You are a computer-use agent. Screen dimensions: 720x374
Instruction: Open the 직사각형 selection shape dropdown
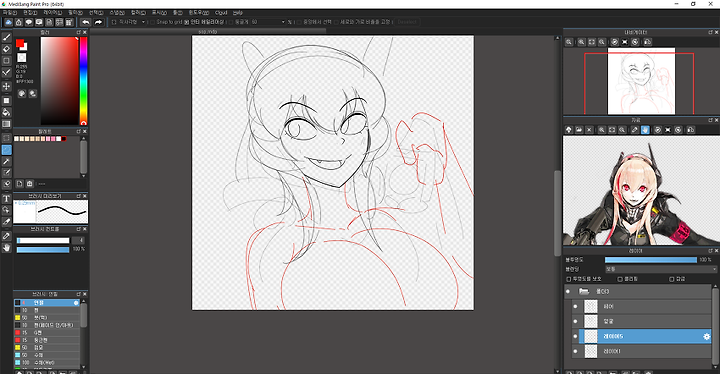point(129,22)
